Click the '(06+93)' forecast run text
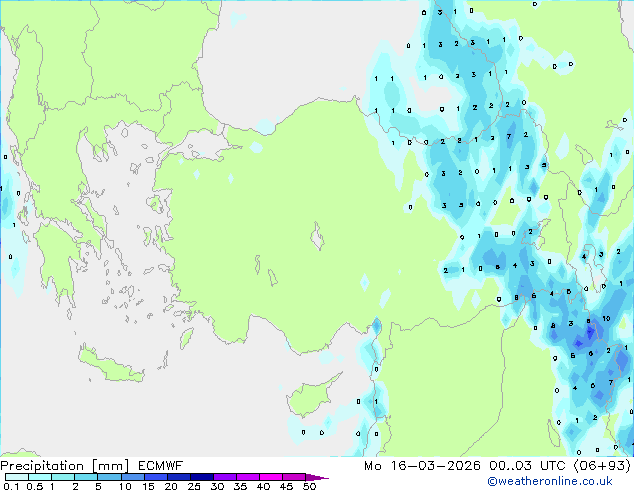Image resolution: width=634 pixels, height=490 pixels. click(x=602, y=466)
